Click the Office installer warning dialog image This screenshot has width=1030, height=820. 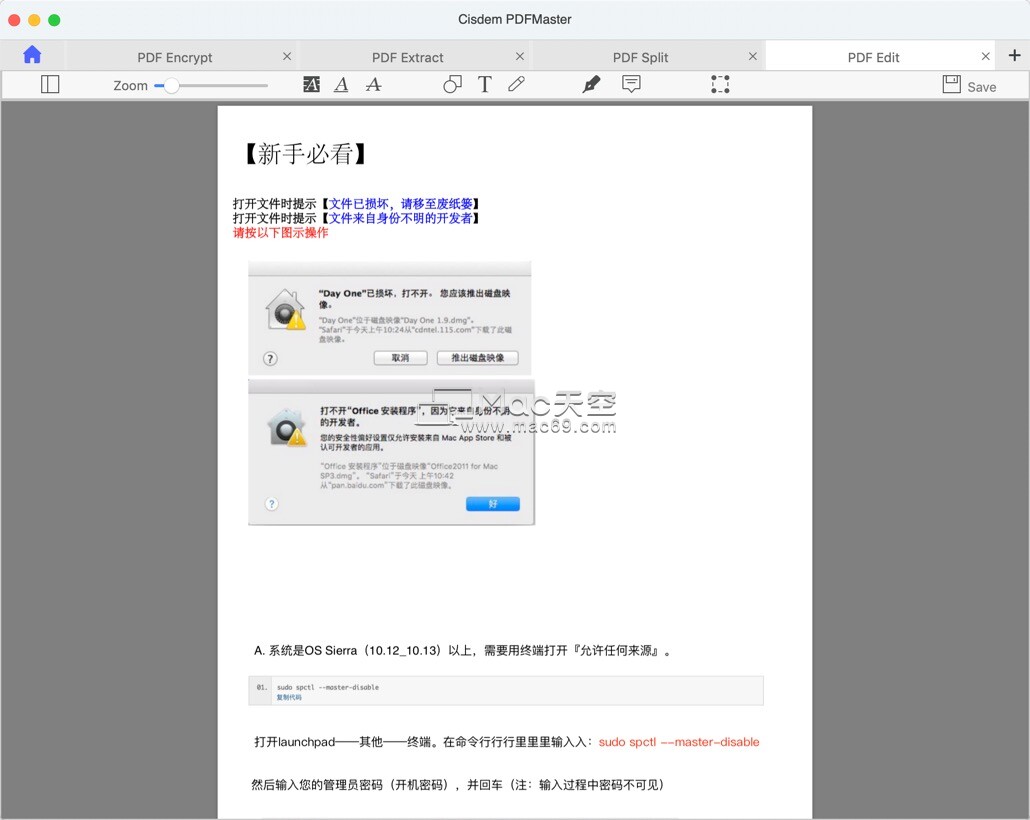click(x=392, y=453)
